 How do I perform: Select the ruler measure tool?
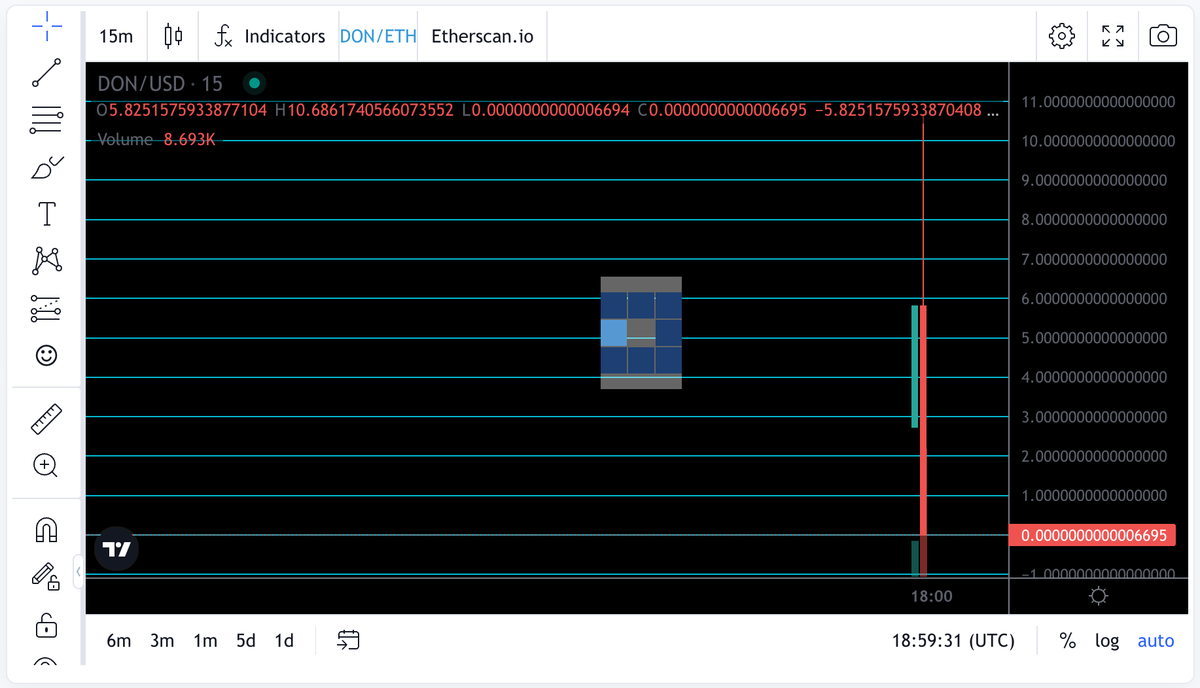(x=46, y=419)
